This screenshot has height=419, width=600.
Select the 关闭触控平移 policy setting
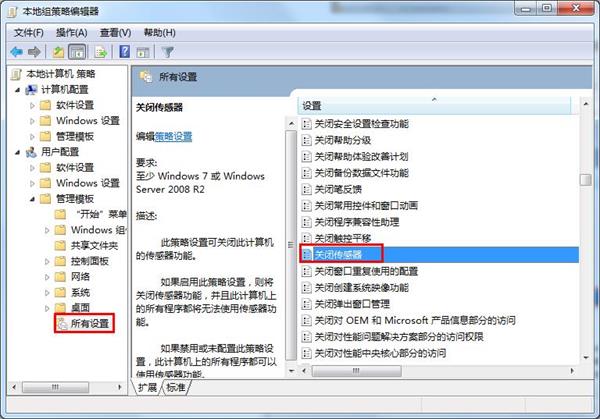click(342, 238)
